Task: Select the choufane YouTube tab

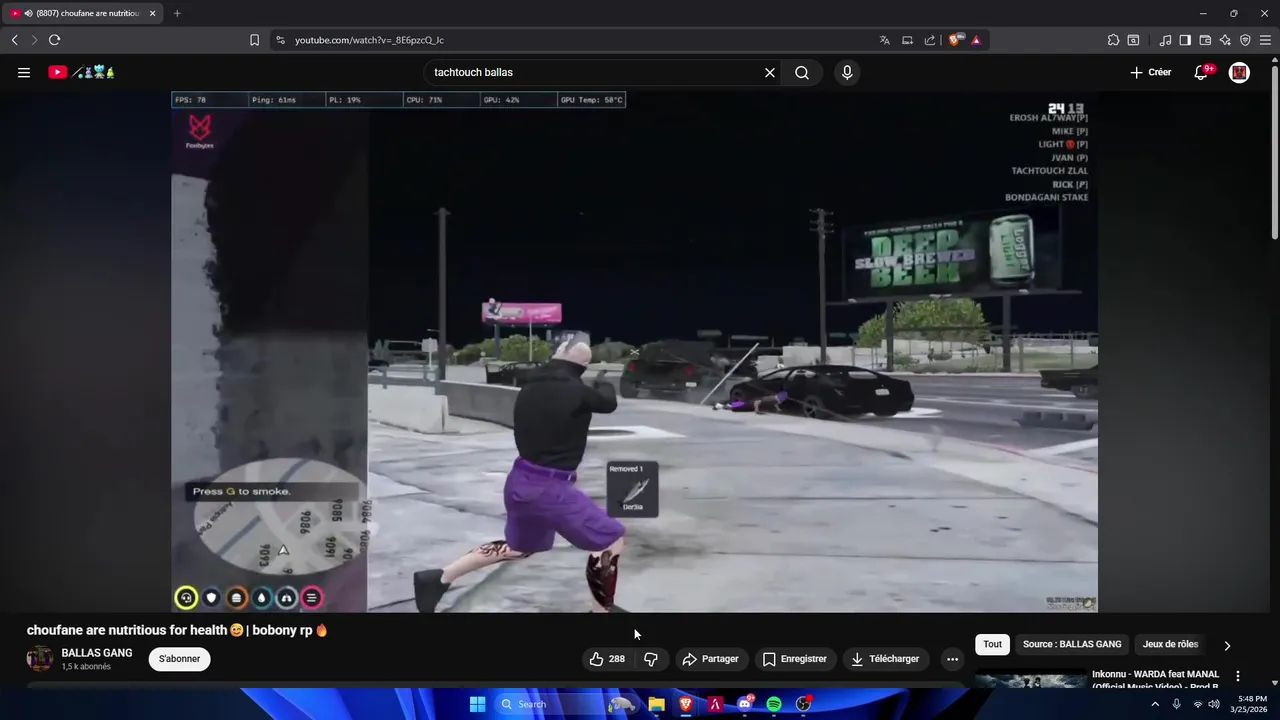Action: (82, 13)
